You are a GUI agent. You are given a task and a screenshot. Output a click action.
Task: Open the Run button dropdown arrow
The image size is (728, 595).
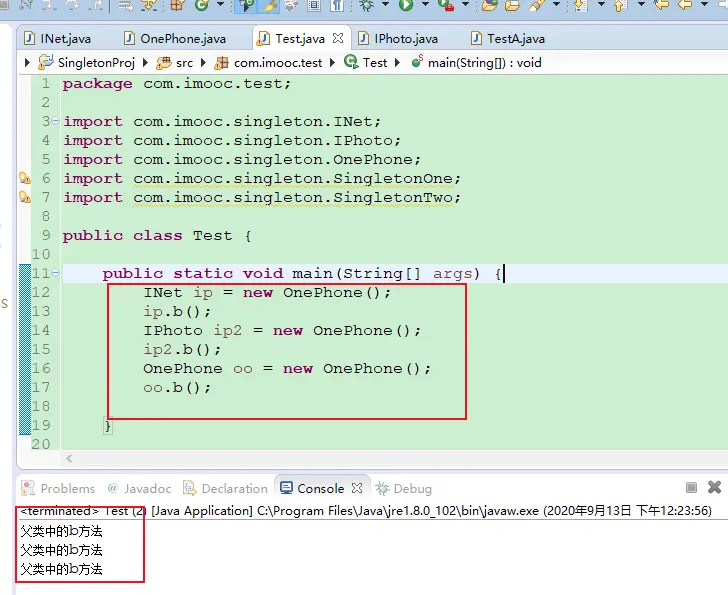click(422, 6)
